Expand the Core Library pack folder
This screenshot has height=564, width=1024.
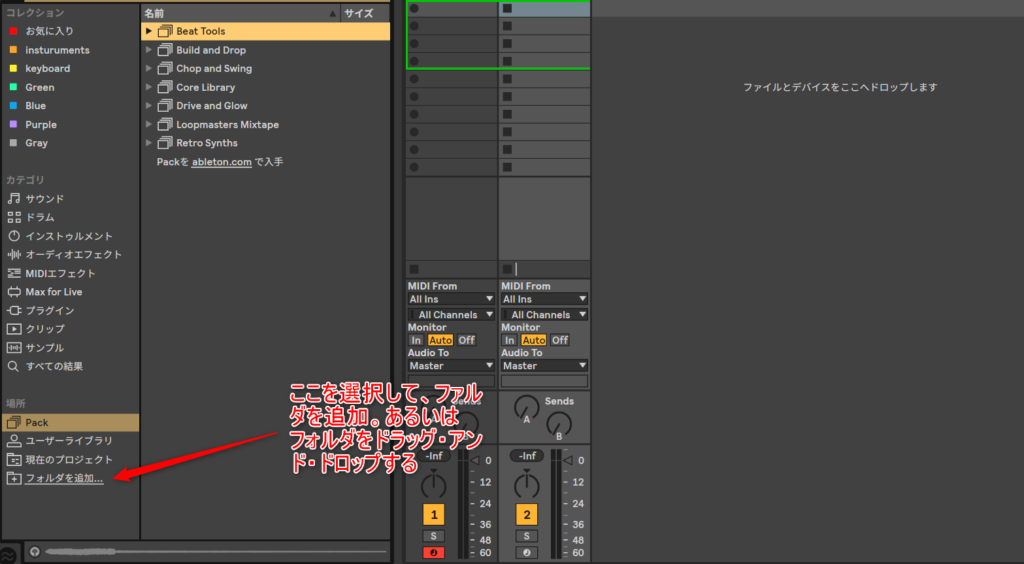149,87
